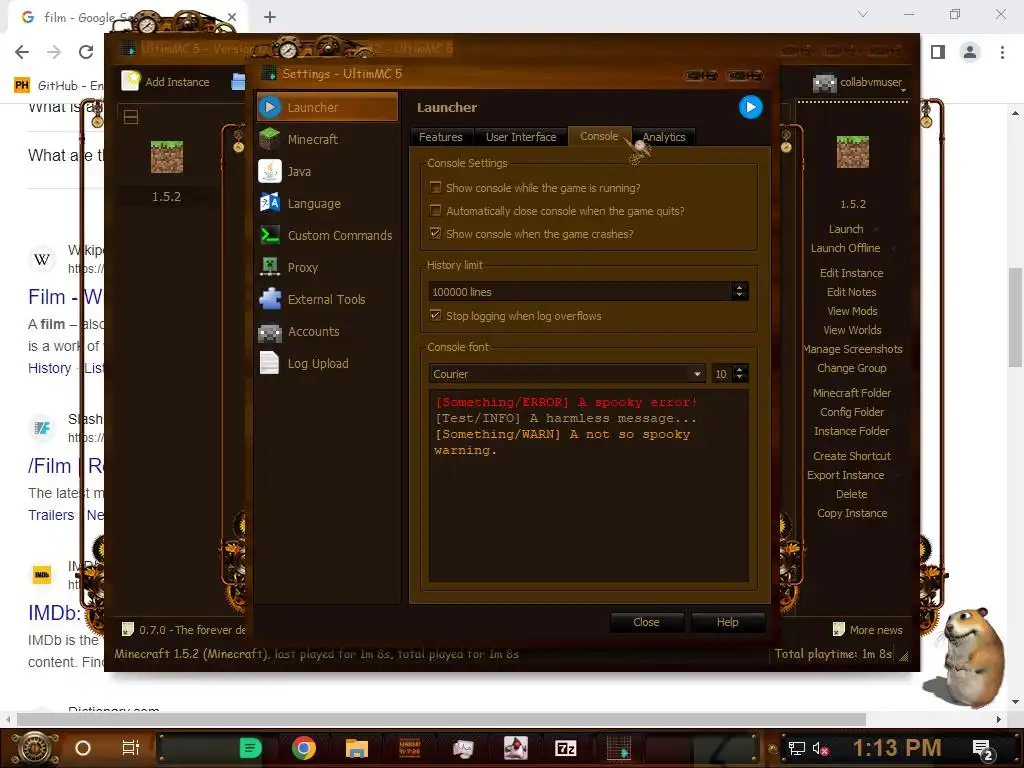Viewport: 1024px width, 768px height.
Task: Open the 7z taskbar application
Action: (566, 748)
